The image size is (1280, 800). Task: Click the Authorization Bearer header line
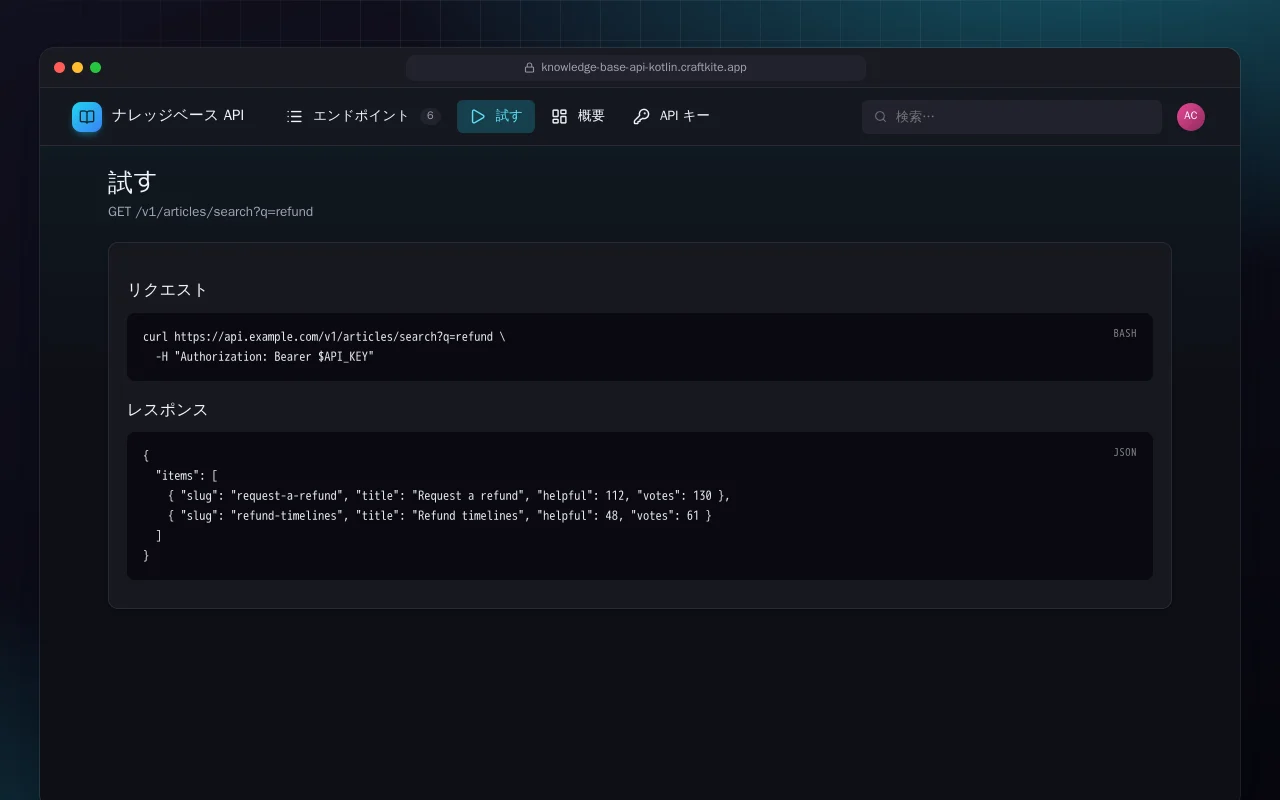coord(264,357)
